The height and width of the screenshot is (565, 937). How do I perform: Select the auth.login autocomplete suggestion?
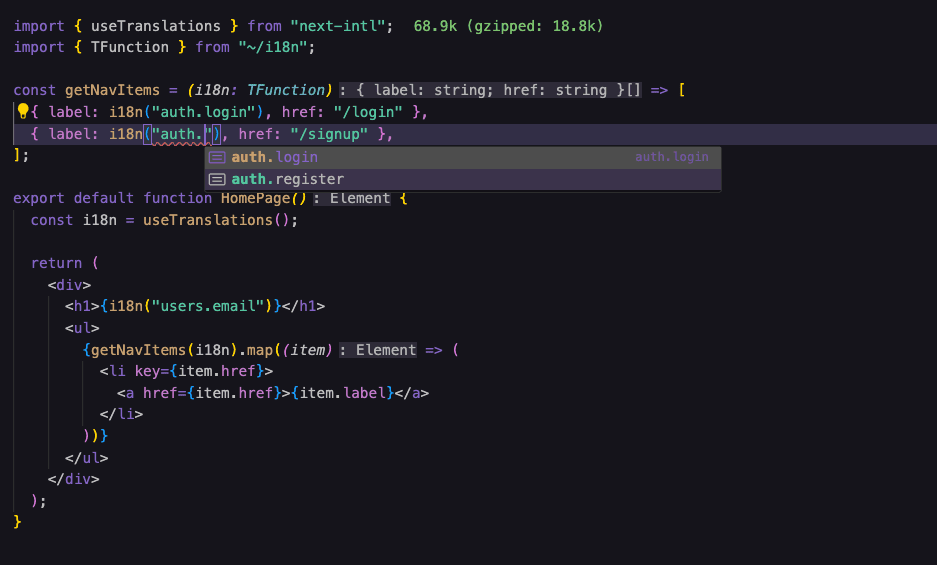275,157
